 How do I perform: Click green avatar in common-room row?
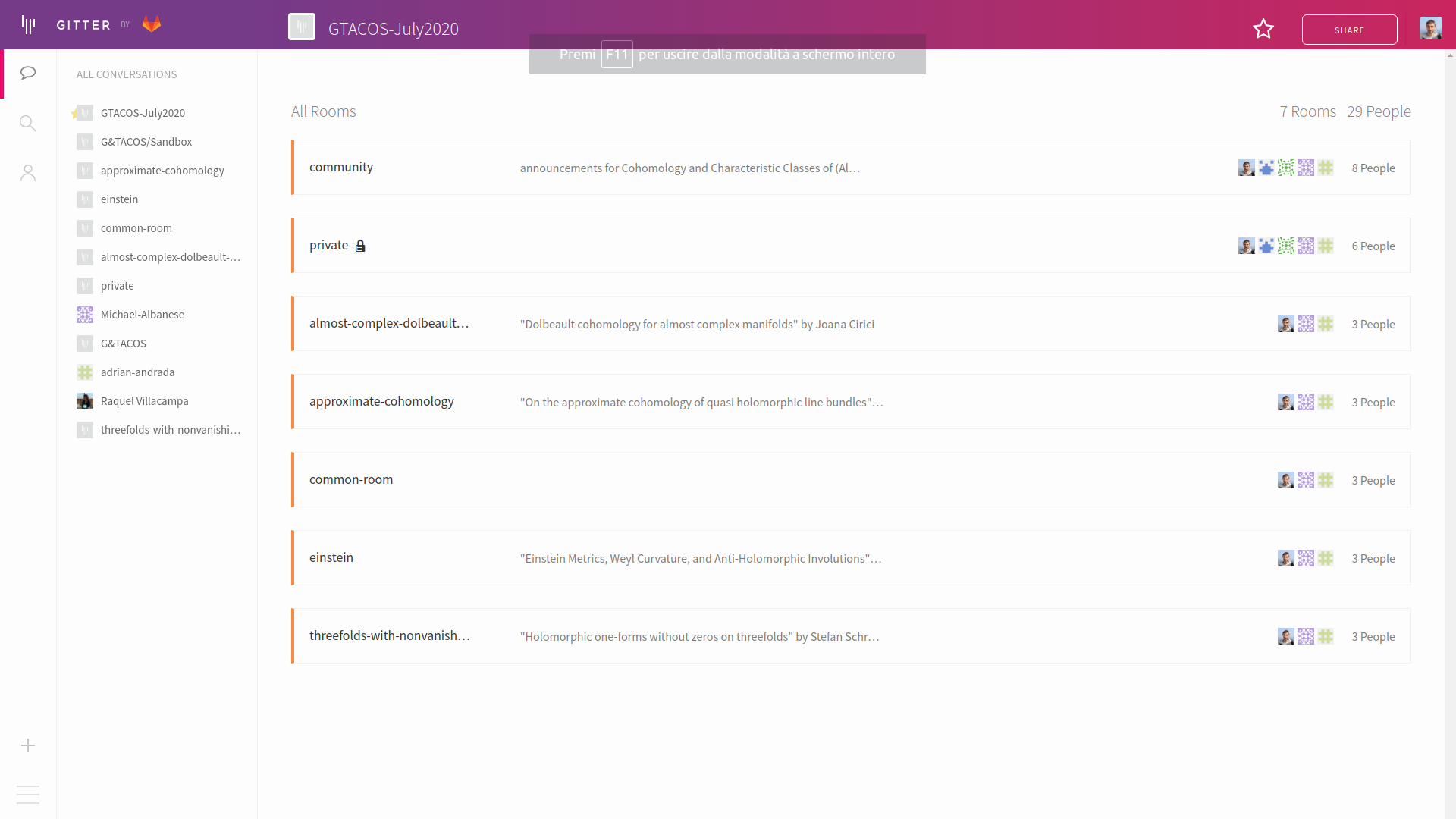coord(1326,480)
